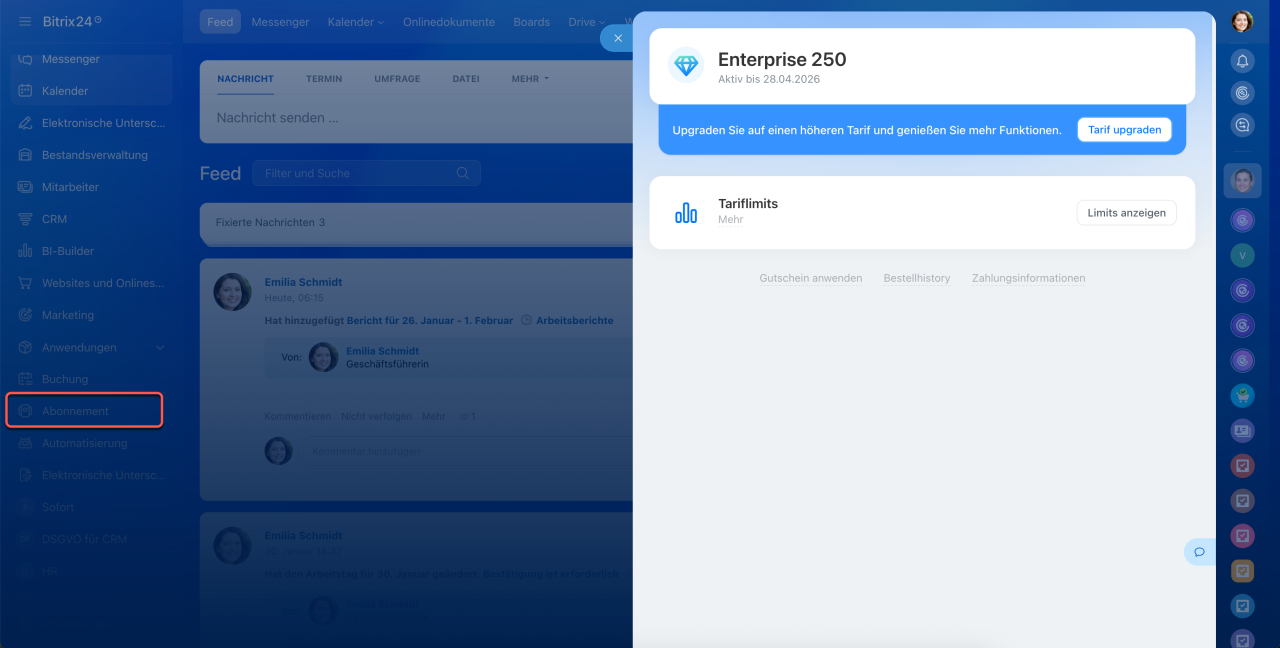Click Kommentieren under the feed post

pos(298,416)
